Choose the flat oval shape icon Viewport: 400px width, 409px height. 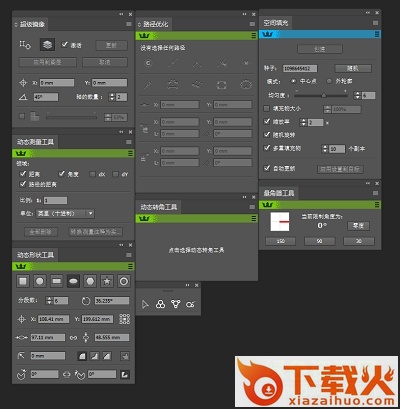pos(73,281)
